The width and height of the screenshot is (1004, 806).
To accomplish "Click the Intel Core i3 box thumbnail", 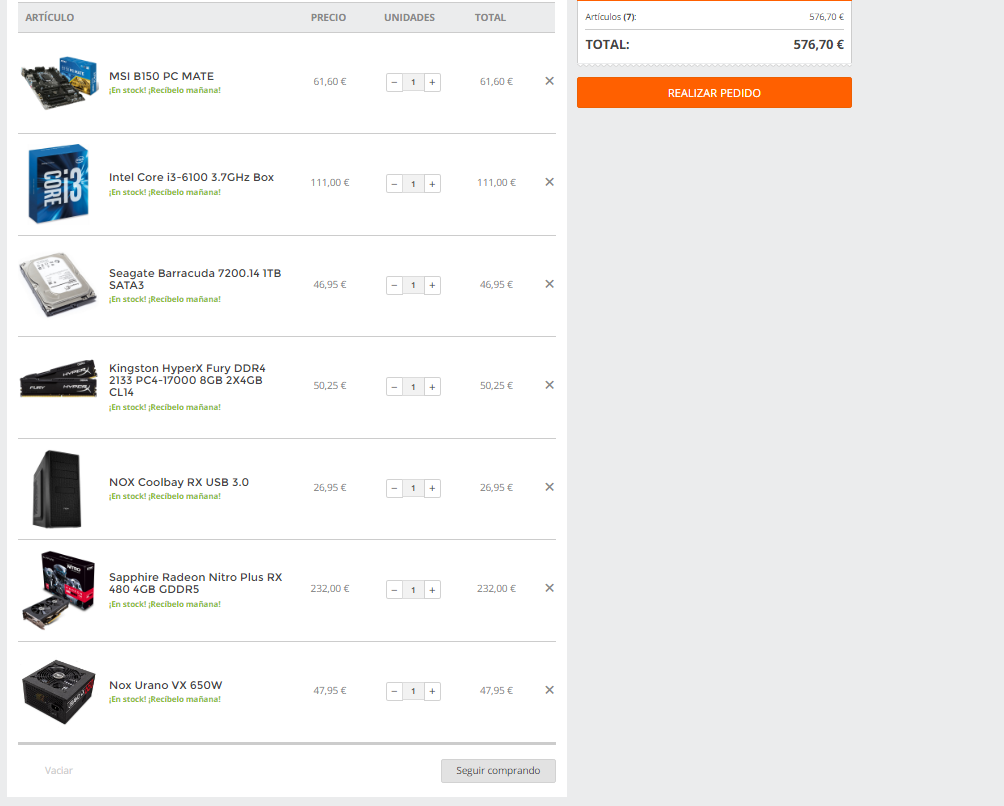I will click(58, 184).
